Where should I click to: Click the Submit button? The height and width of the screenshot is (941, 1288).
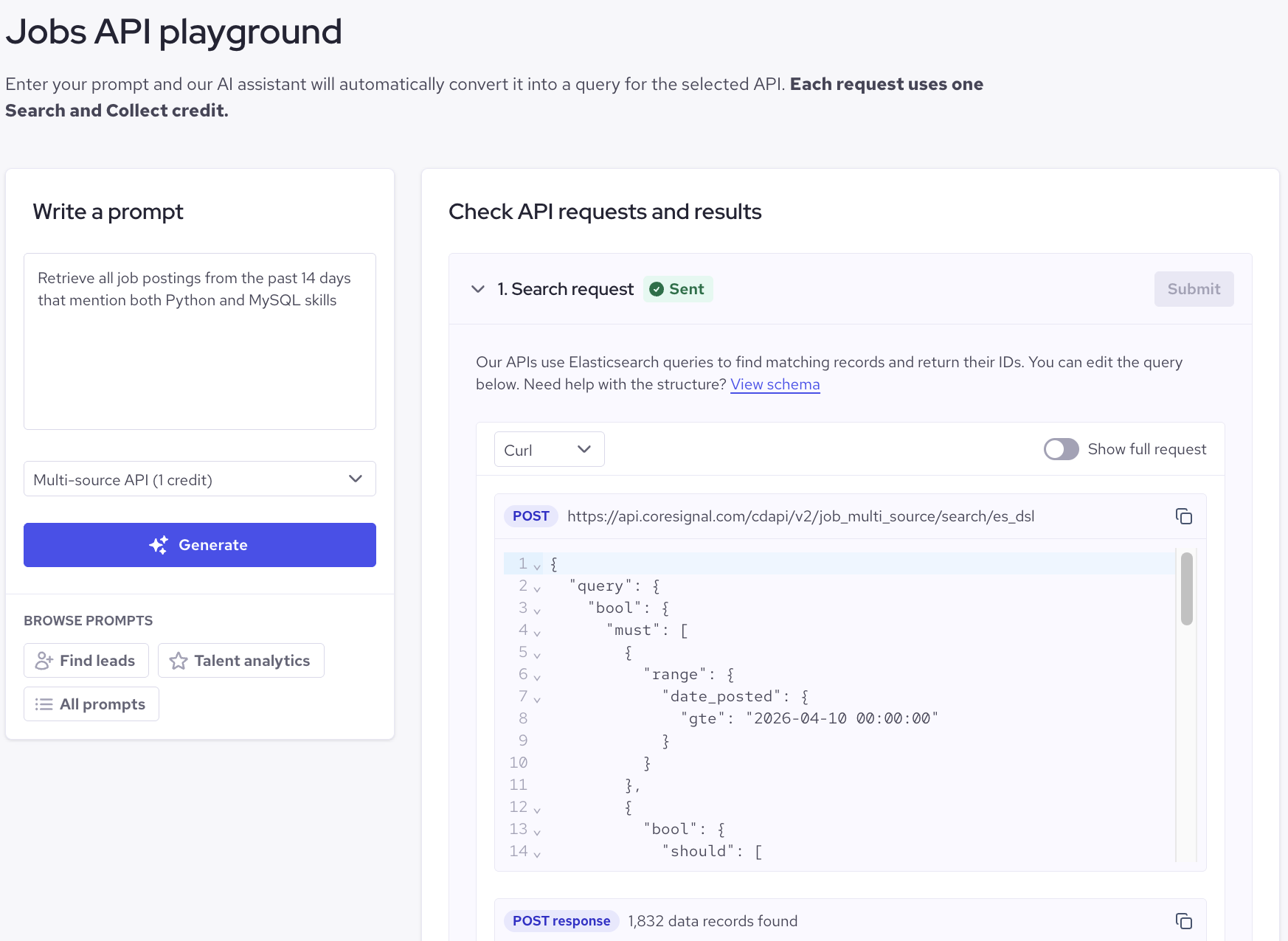pos(1194,289)
